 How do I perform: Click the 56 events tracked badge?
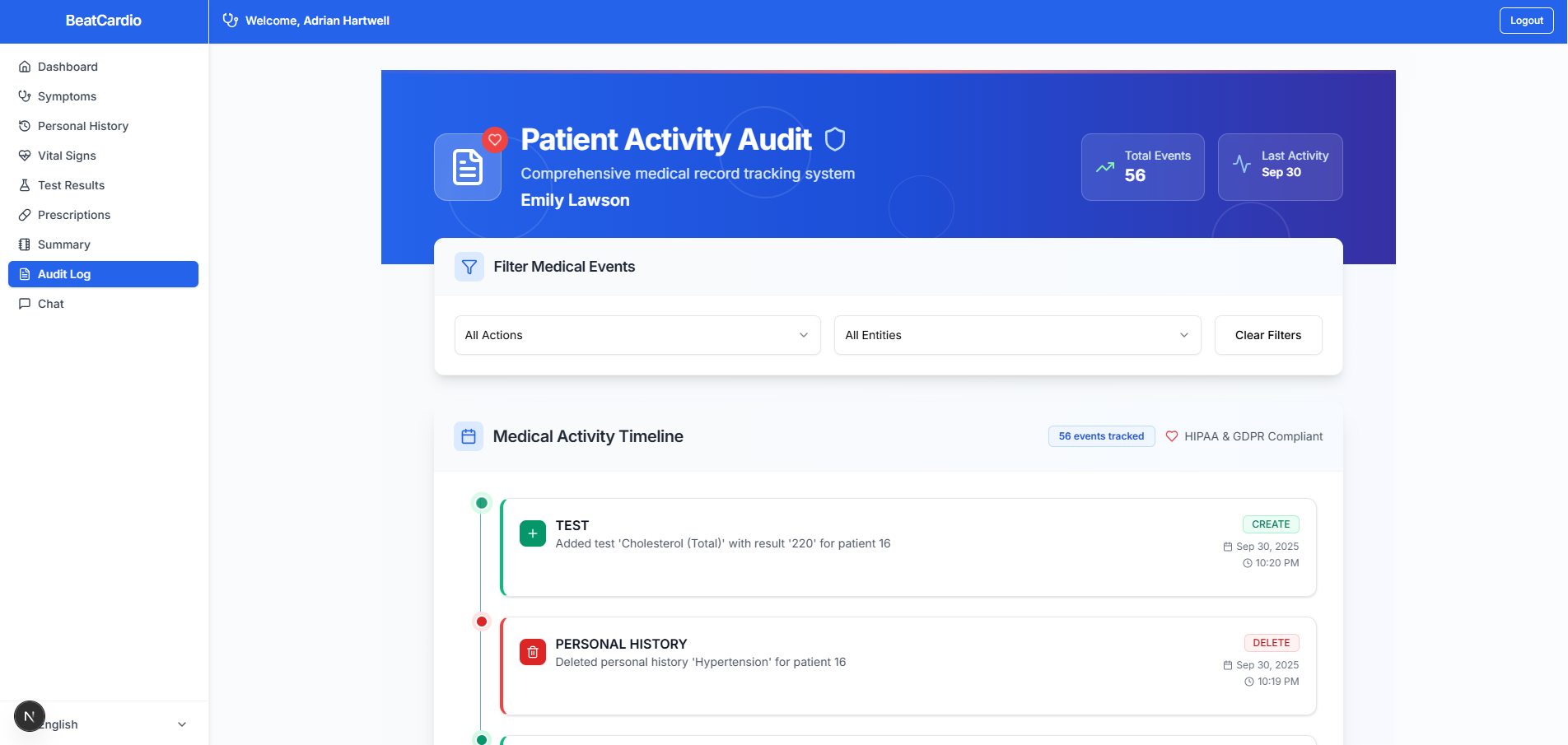[1101, 436]
